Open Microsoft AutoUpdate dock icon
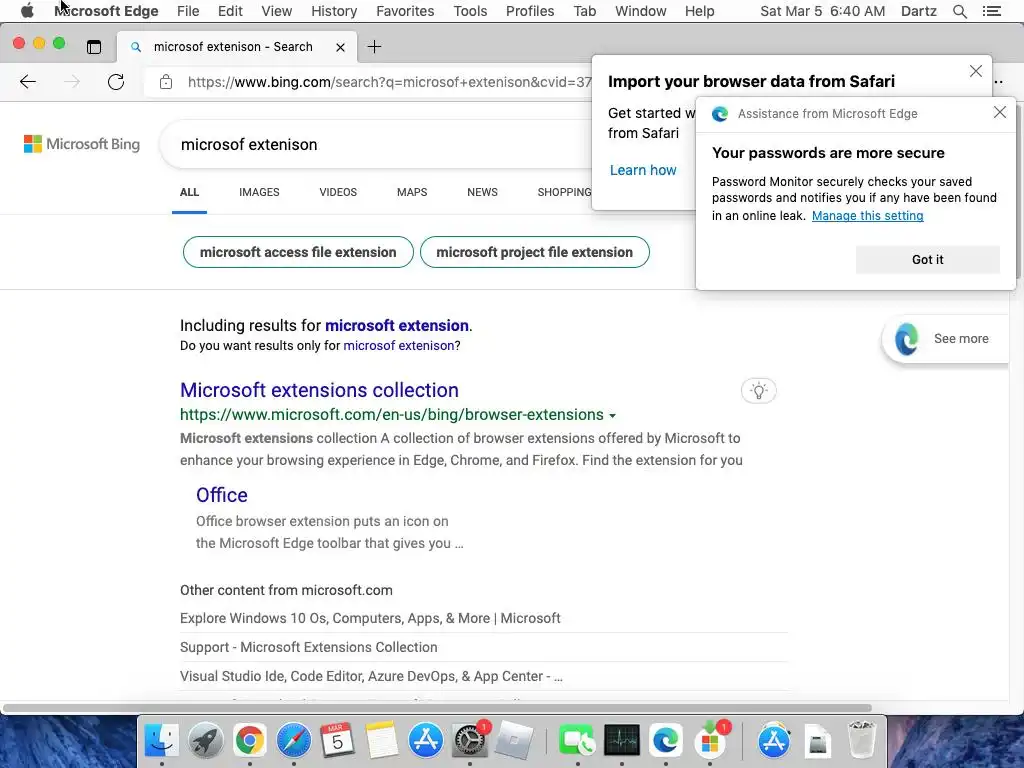1024x768 pixels. pos(710,741)
